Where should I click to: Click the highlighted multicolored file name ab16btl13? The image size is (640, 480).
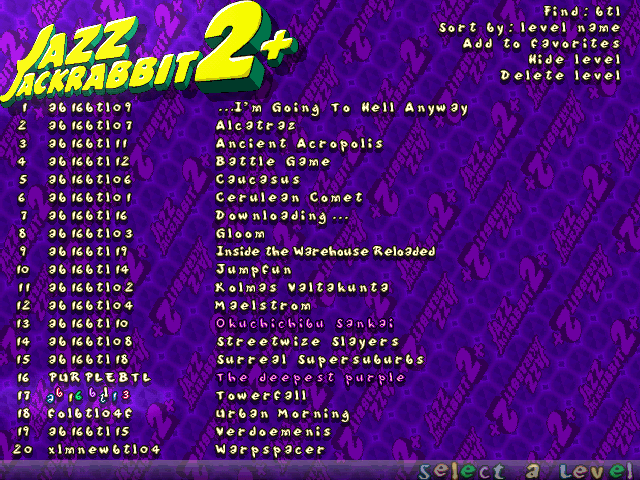pos(88,395)
